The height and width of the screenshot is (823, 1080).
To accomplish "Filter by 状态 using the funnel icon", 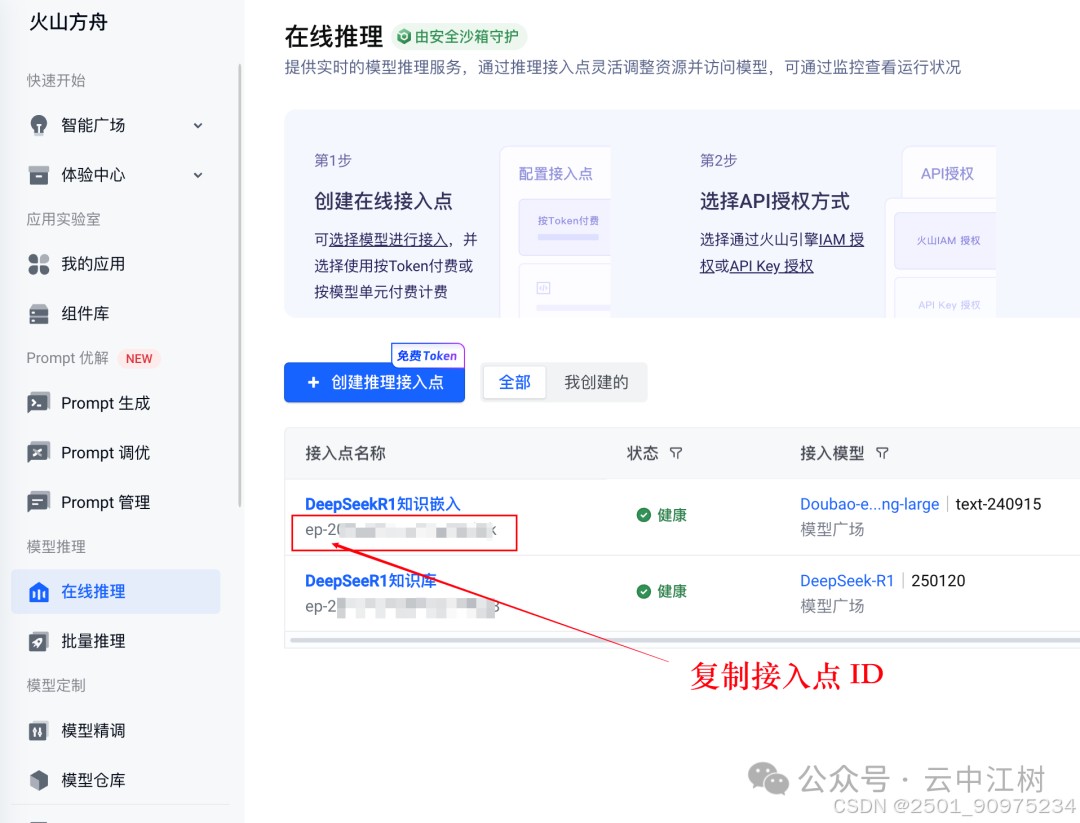I will click(x=676, y=453).
